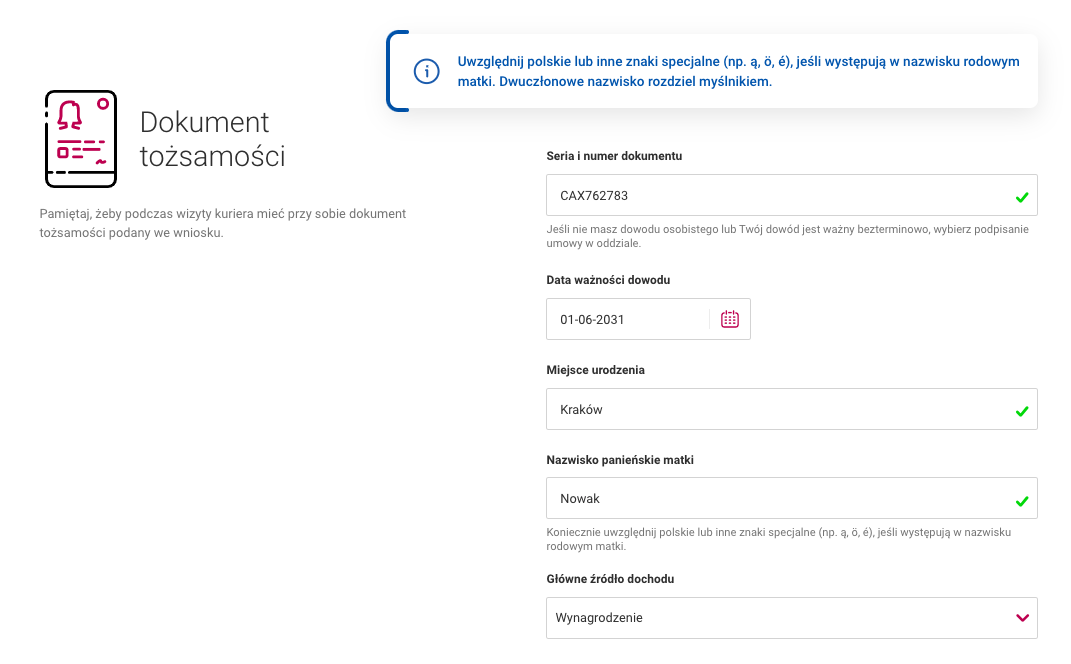
Task: Click the green checkmark in the document number field
Action: tap(1022, 197)
